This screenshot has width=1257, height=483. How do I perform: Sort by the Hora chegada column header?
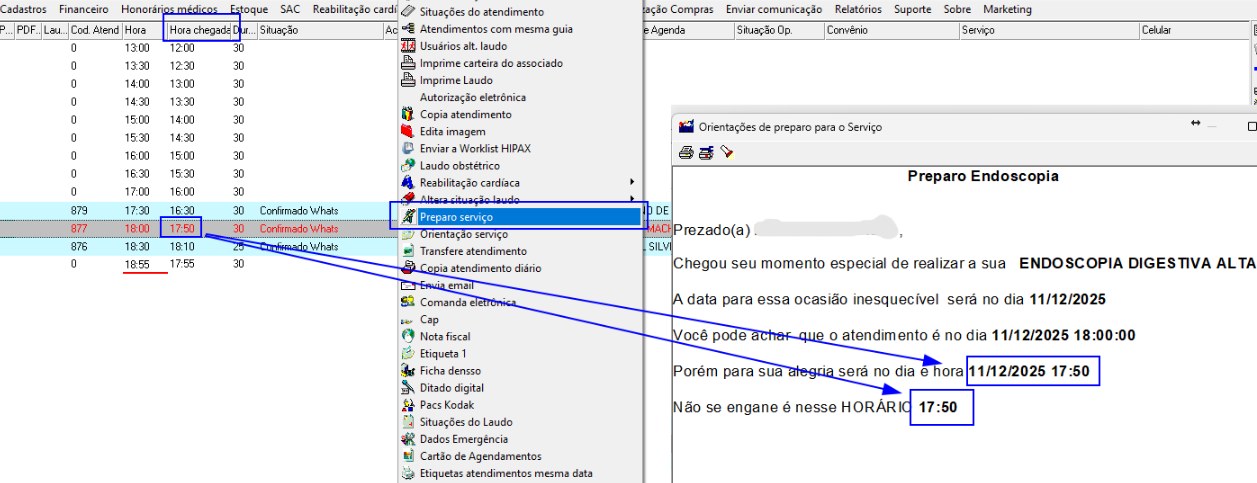click(x=199, y=31)
